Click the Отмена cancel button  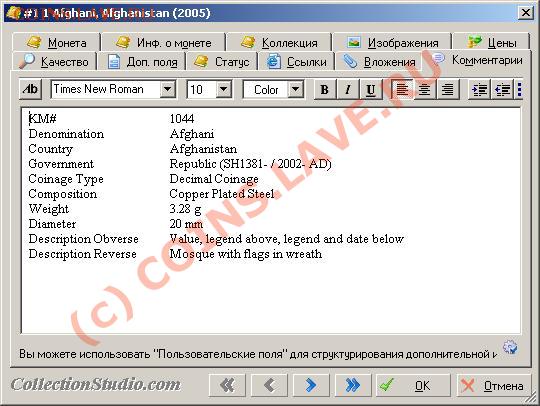click(x=494, y=385)
